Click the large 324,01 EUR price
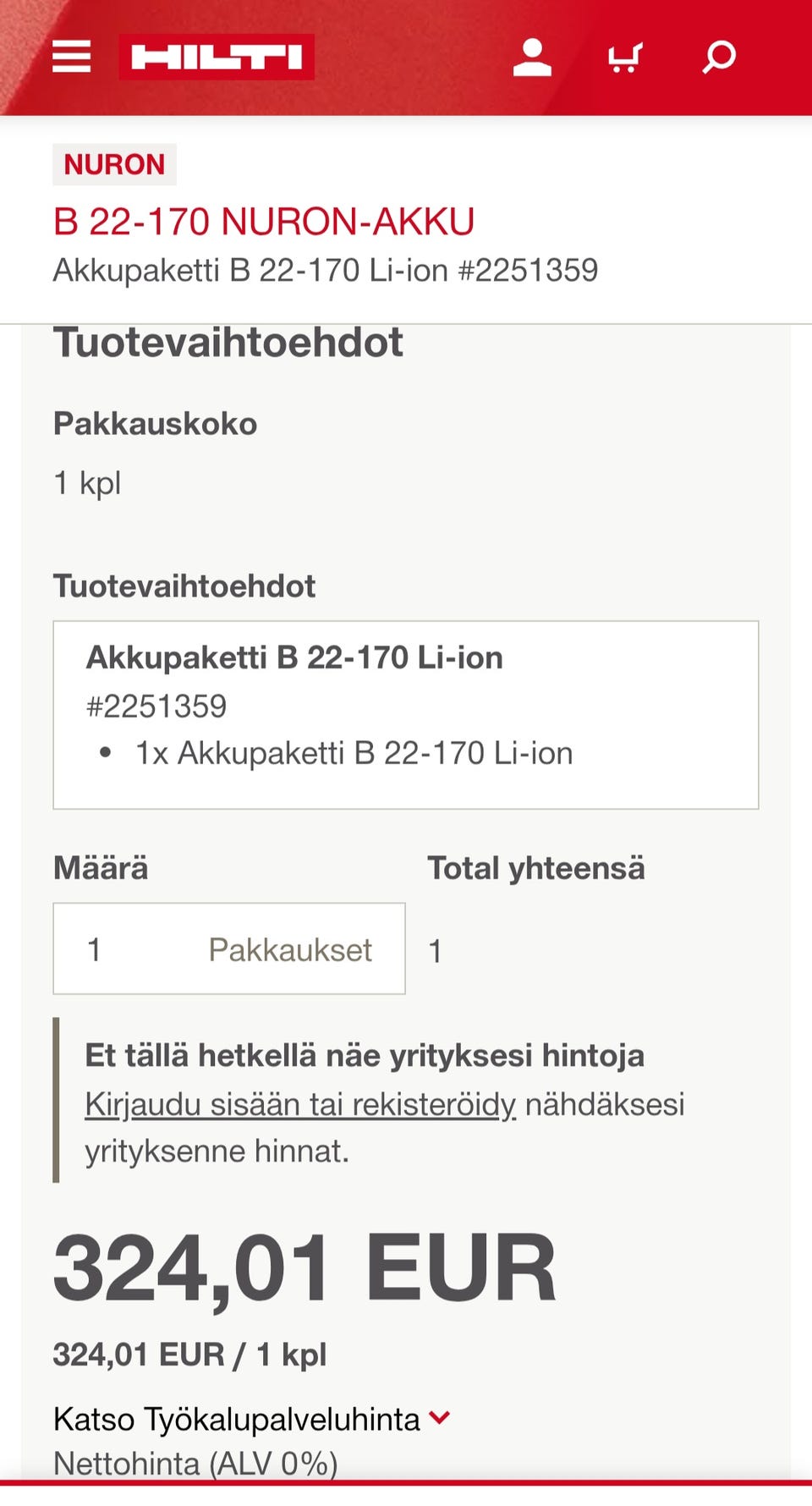The image size is (812, 1506). pyautogui.click(x=304, y=1267)
